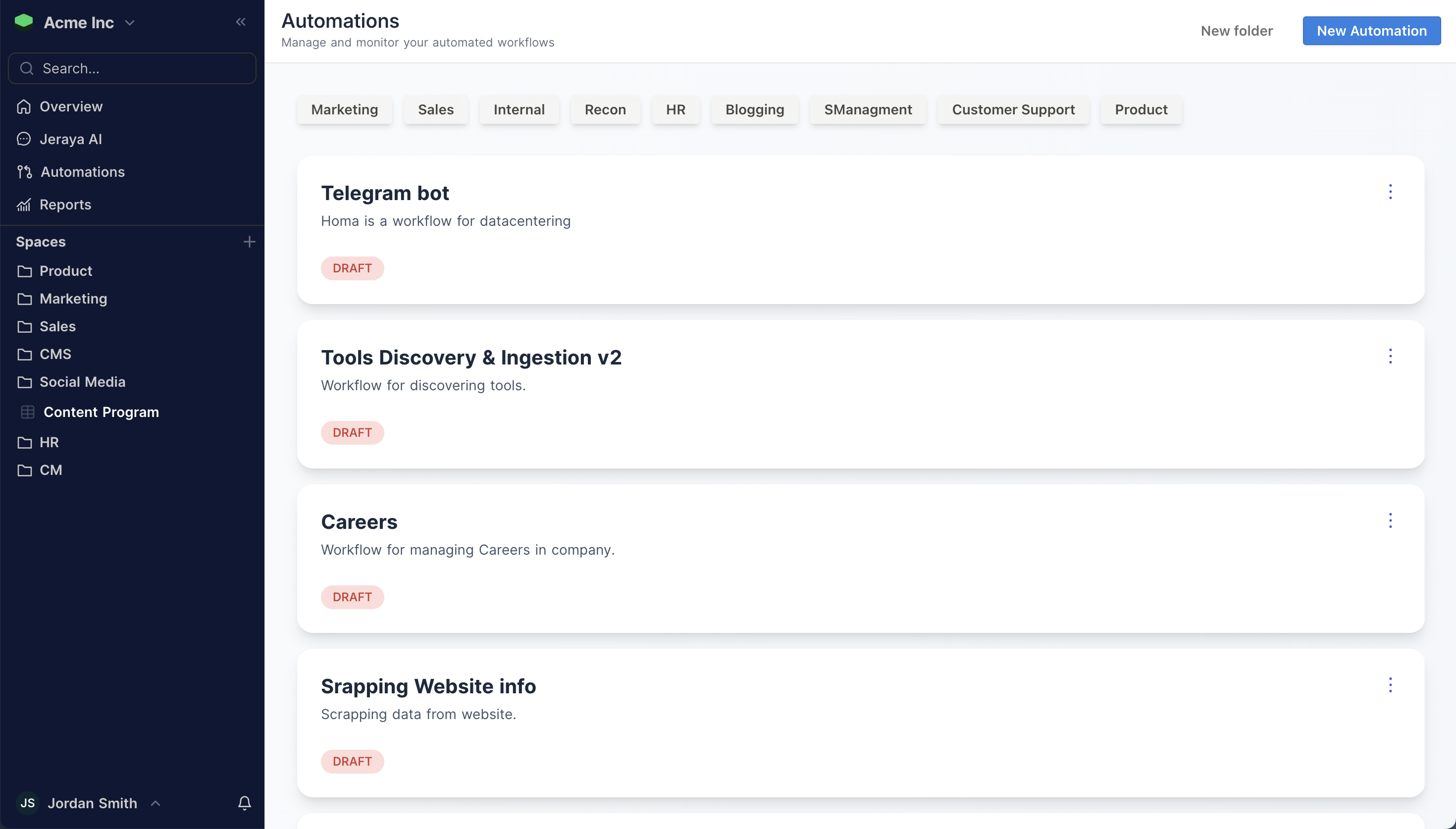Screen dimensions: 1456x829
Task: Open three-dot menu for Tools Discovery & Ingestion v2
Action: 1390,357
